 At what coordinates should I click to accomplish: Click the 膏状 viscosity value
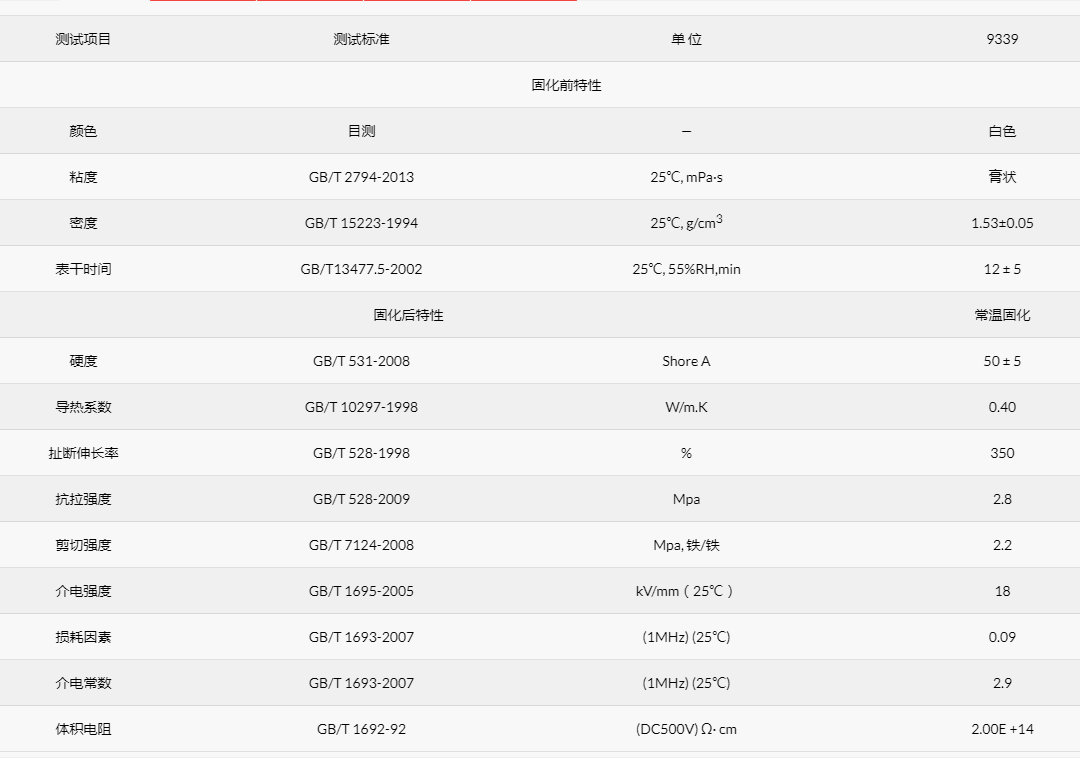pos(1002,177)
